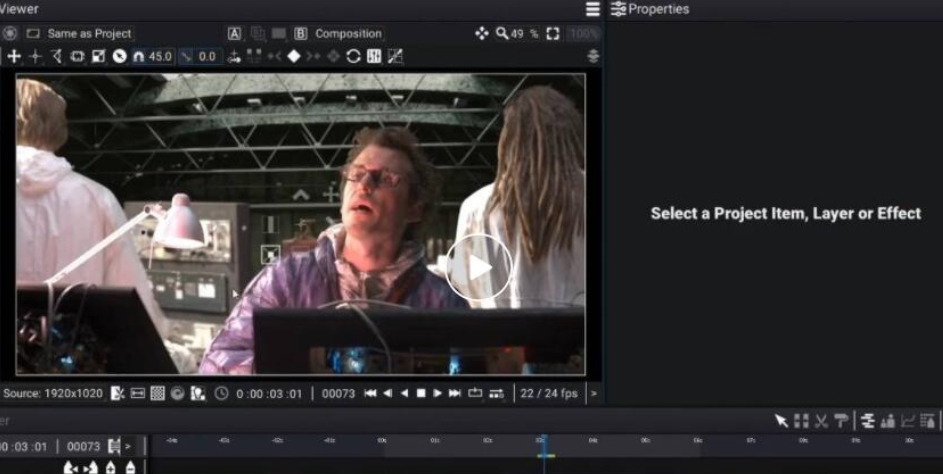The height and width of the screenshot is (474, 943).
Task: Toggle the checkerboard transparency background
Action: pyautogui.click(x=158, y=393)
